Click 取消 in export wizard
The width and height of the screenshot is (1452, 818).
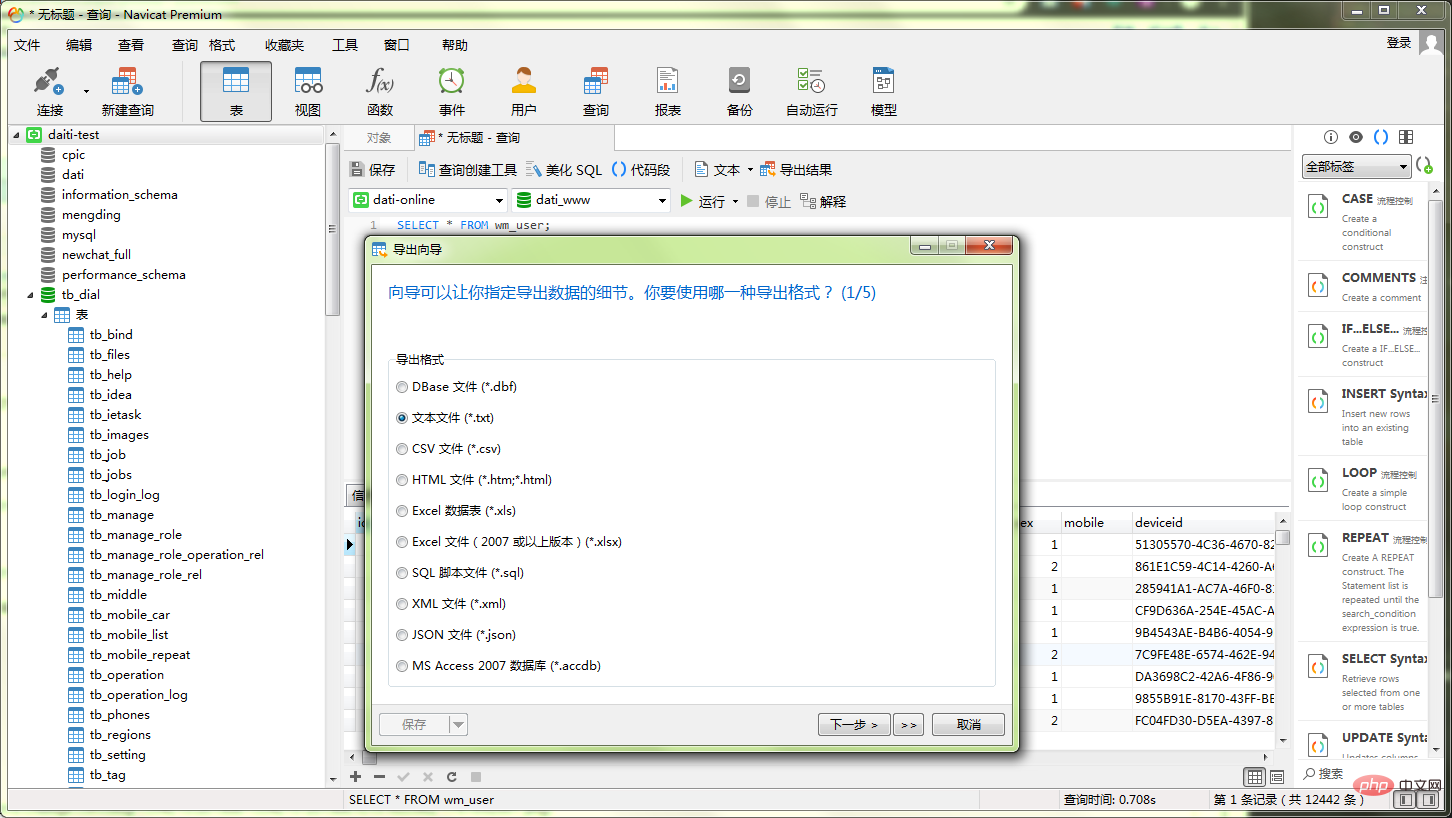tap(968, 725)
